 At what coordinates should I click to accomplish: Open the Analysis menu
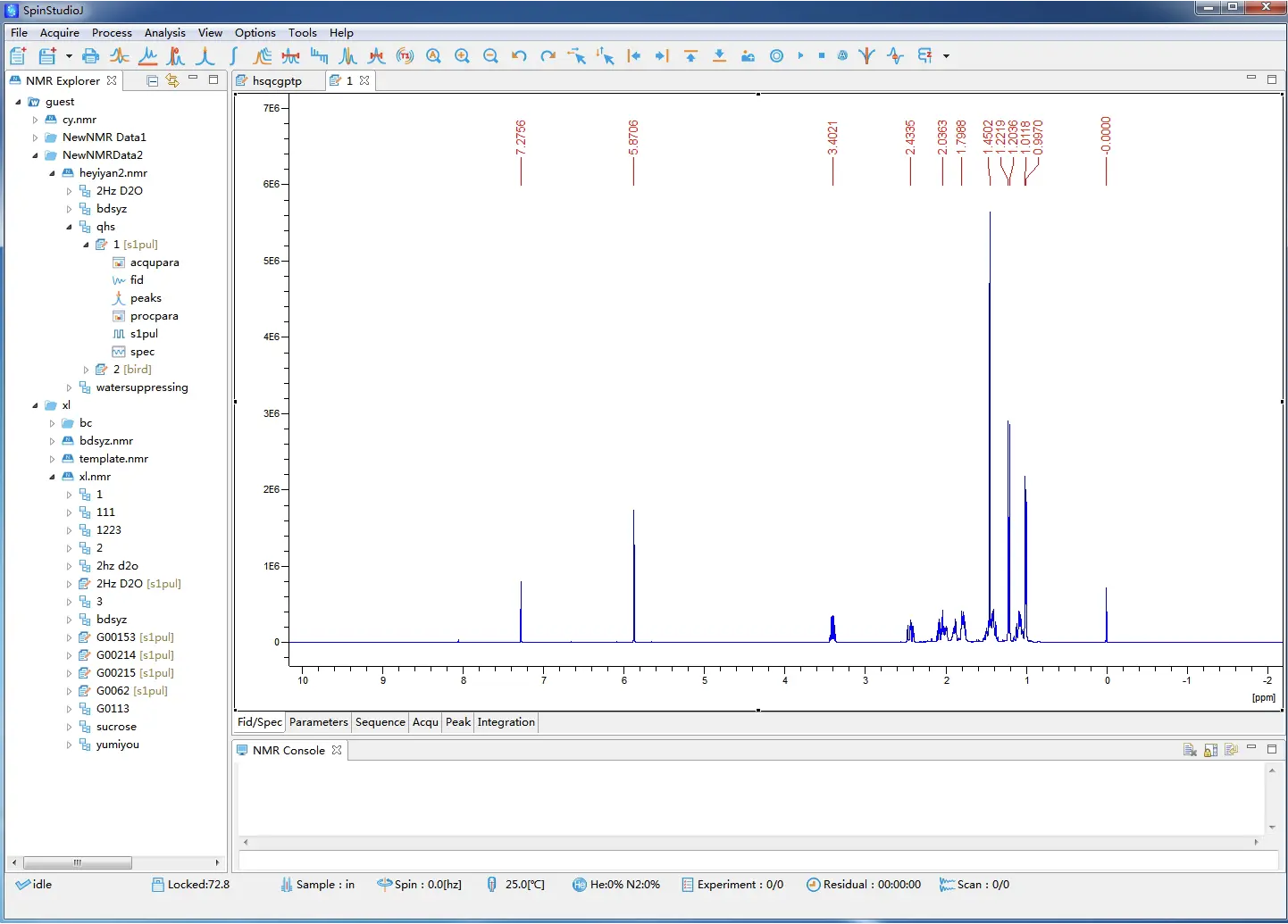pyautogui.click(x=164, y=33)
